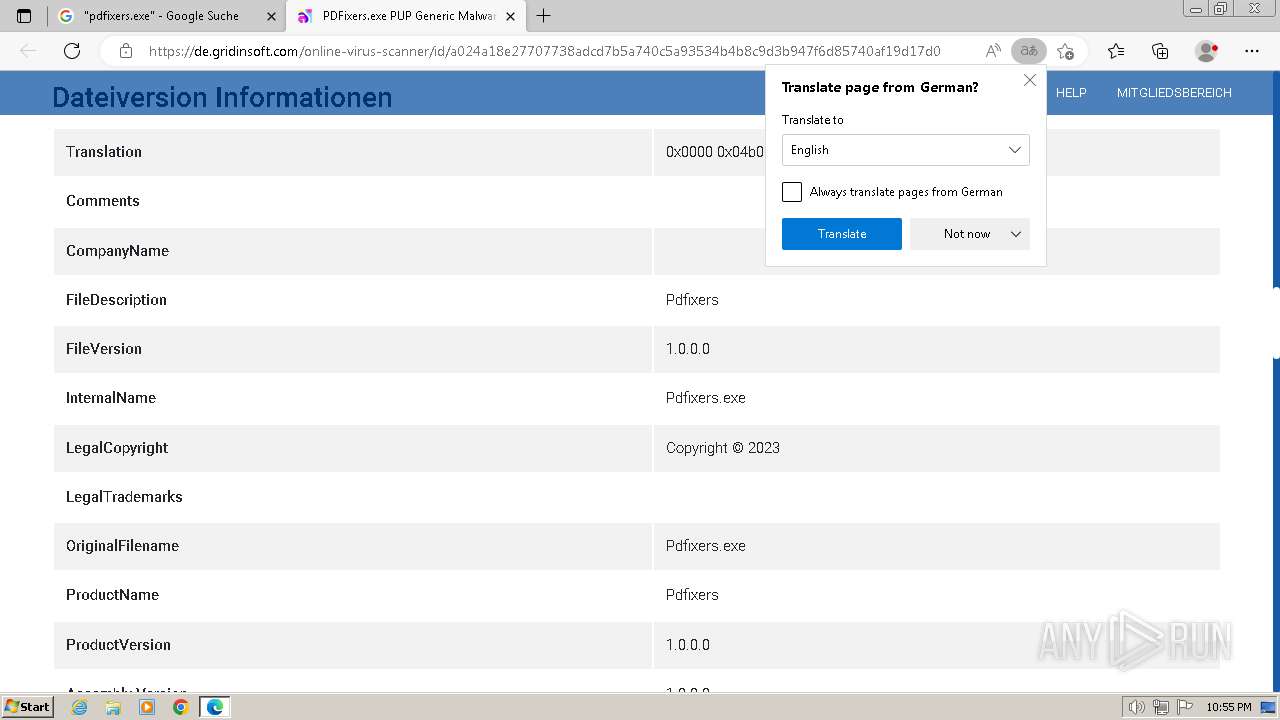Click ProductVersion value 1.0.0.0

[688, 645]
